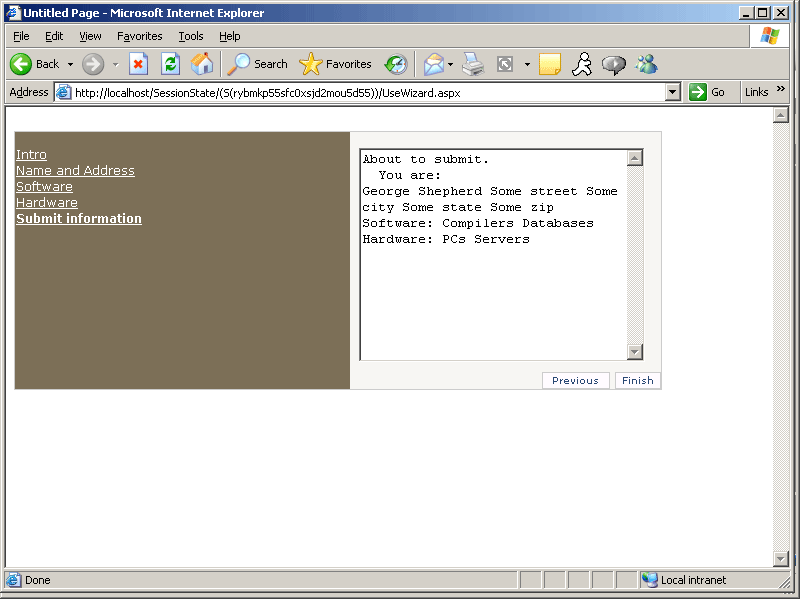Image resolution: width=800 pixels, height=599 pixels.
Task: Expand the Back button history dropdown
Action: click(x=70, y=64)
